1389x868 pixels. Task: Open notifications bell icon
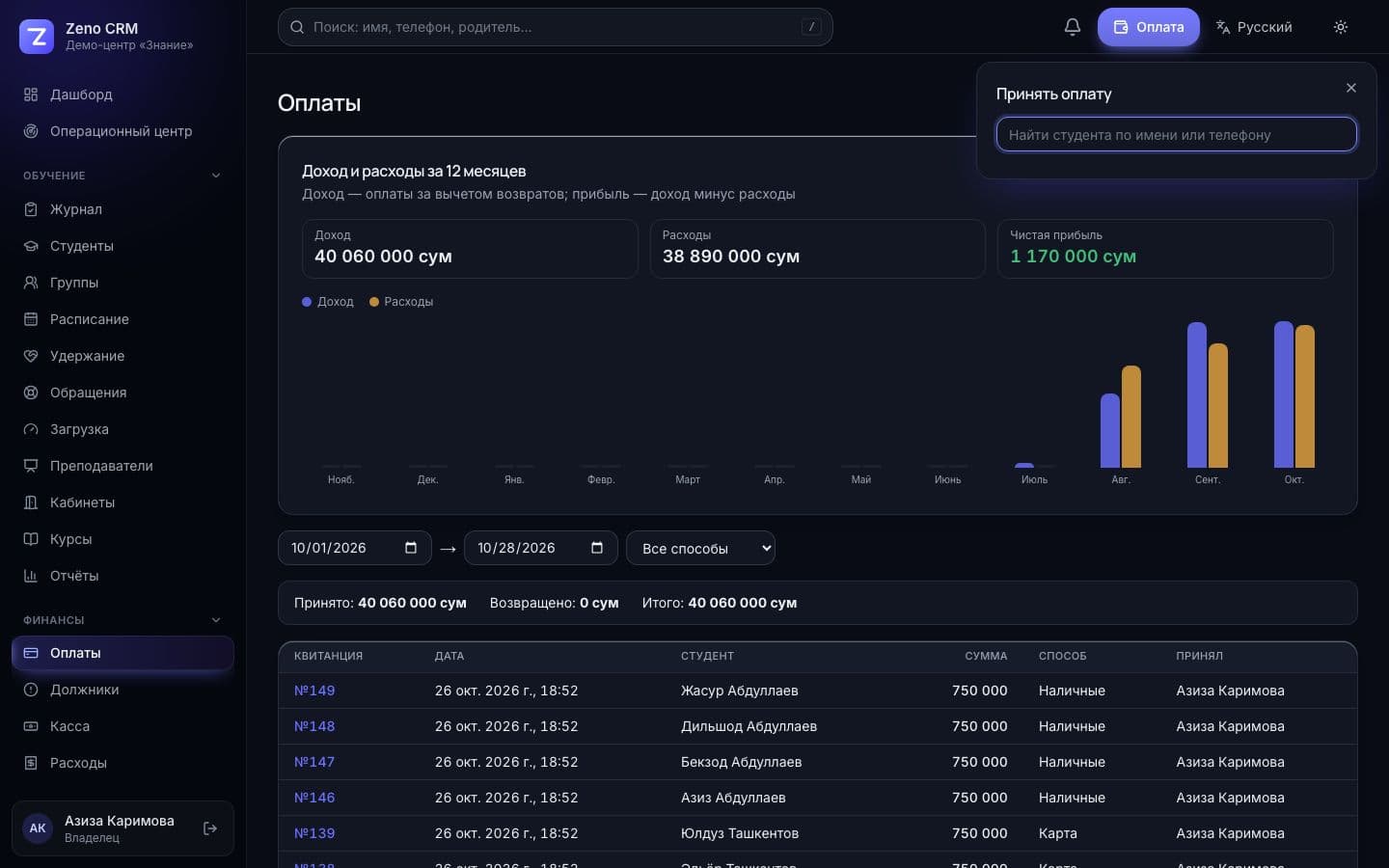pos(1072,27)
